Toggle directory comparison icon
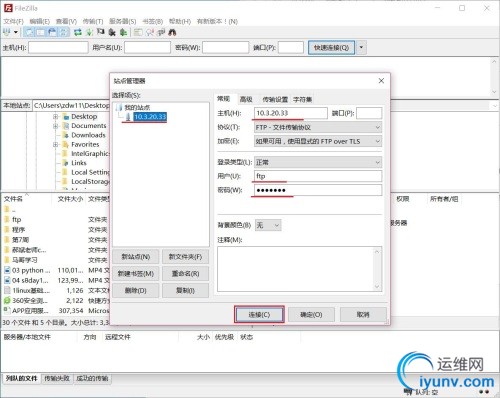Viewport: 500px width, 398px height. [150, 32]
